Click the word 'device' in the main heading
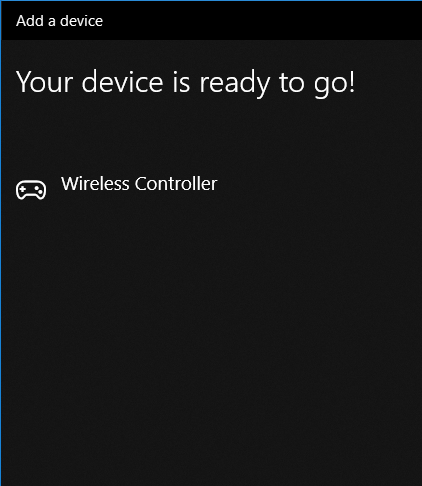The height and width of the screenshot is (486, 422). click(x=122, y=82)
